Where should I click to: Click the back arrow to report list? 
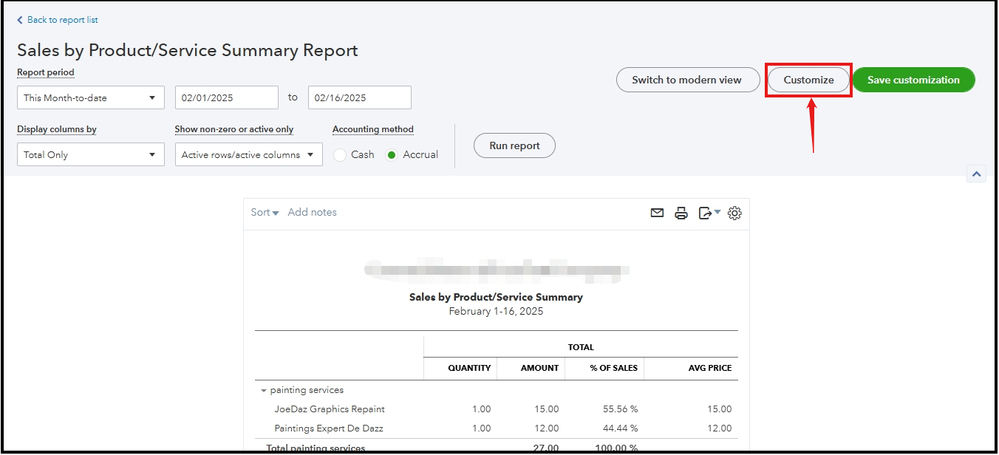click(x=21, y=20)
